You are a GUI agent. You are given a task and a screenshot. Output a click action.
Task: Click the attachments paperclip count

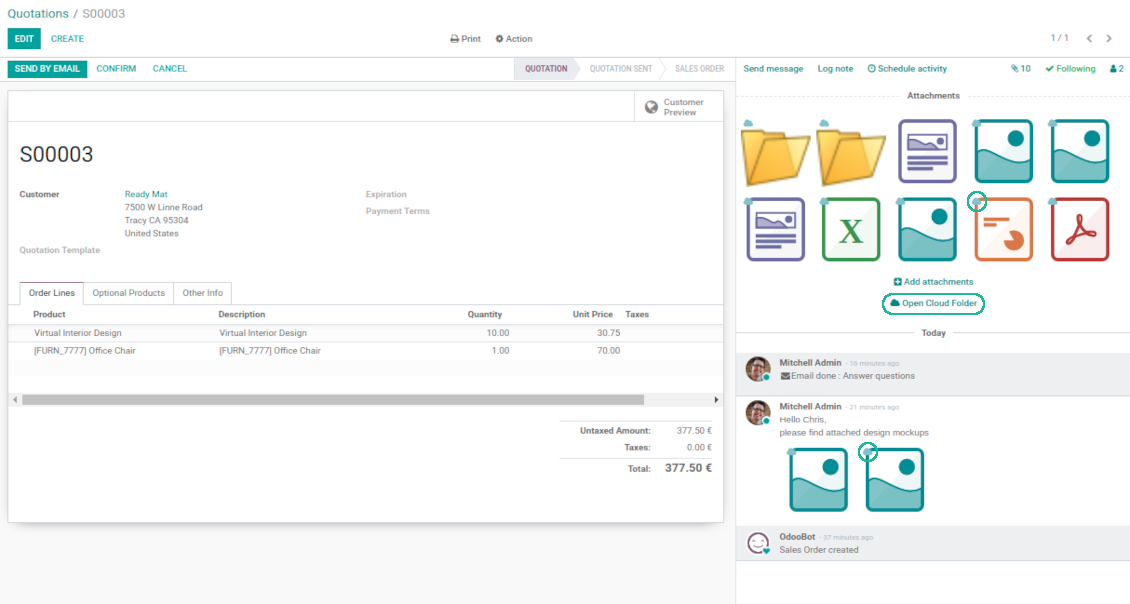tap(1020, 69)
